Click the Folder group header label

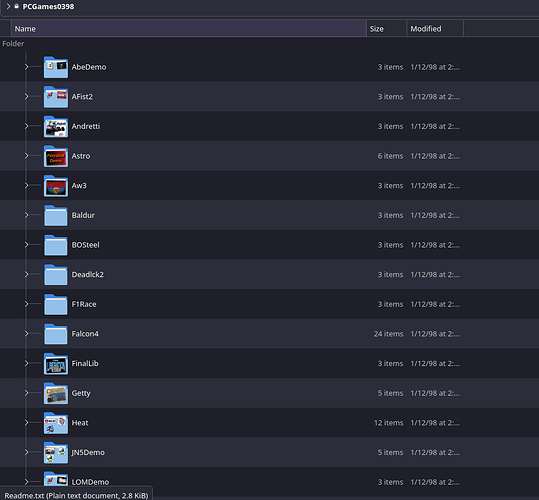tap(13, 44)
